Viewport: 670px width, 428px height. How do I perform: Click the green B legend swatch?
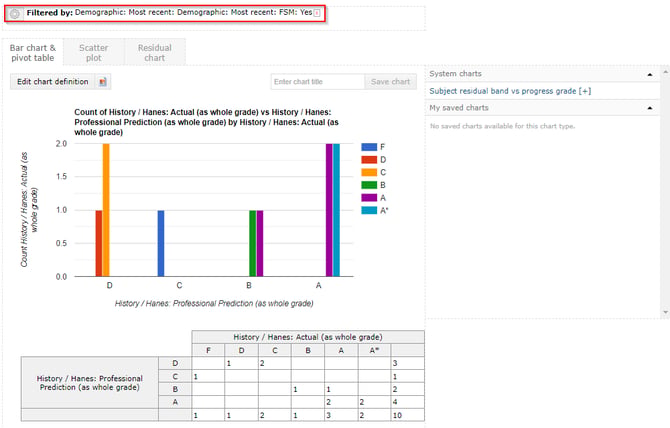(x=369, y=185)
